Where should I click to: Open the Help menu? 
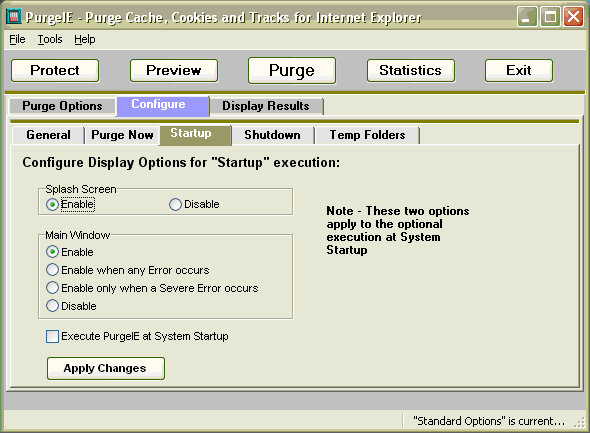point(85,39)
